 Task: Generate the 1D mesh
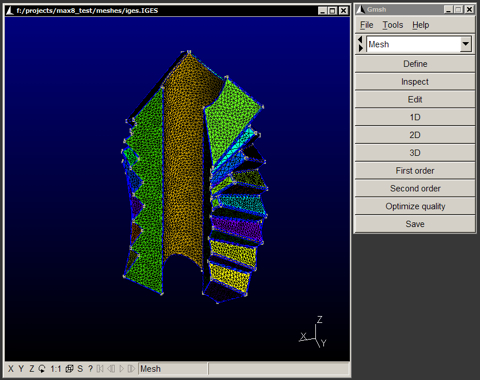coord(415,117)
